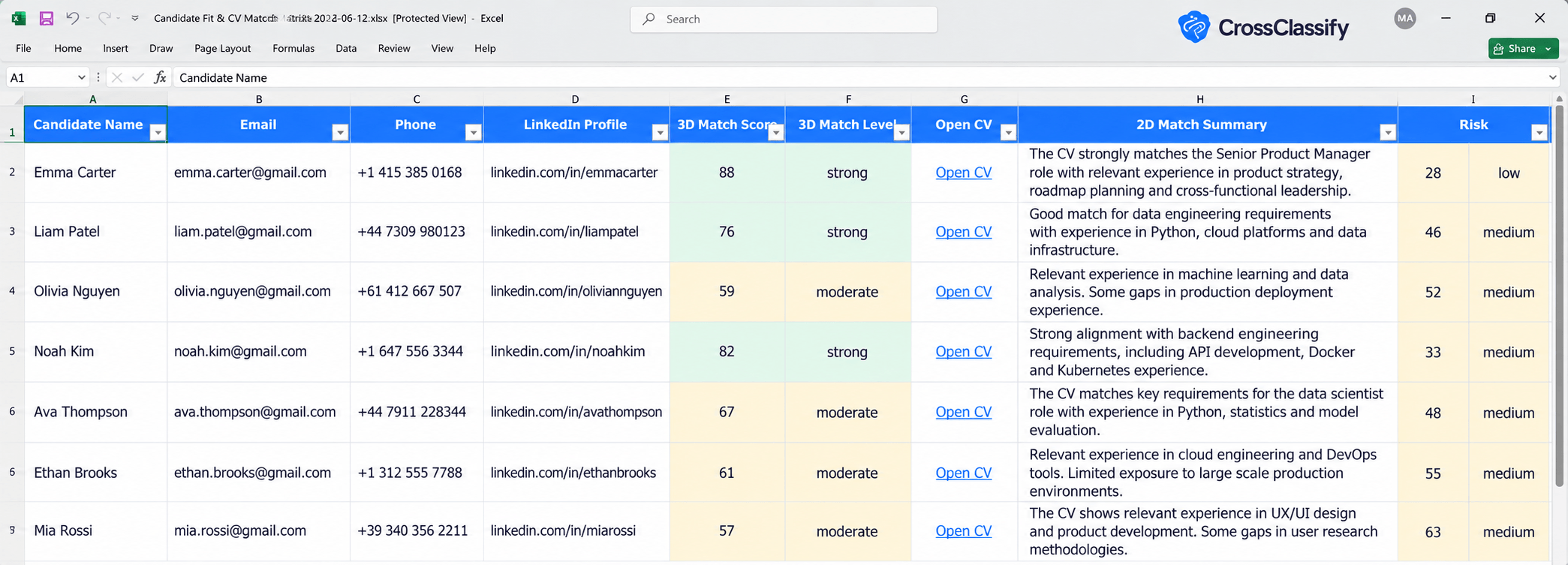Open LinkedIn Profile filter dropdown
The image size is (1568, 565).
click(660, 133)
